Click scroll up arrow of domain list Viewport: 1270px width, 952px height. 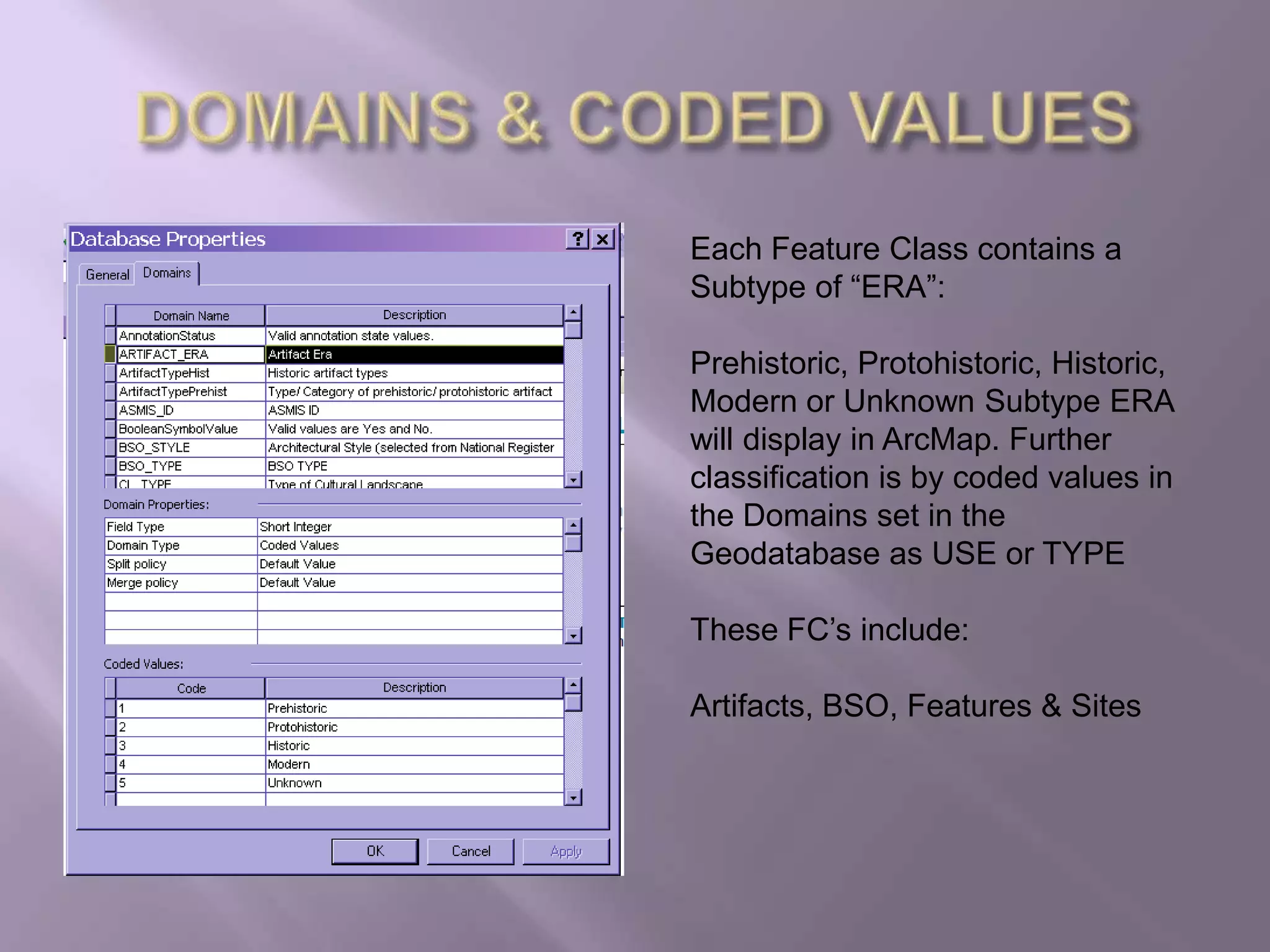[x=573, y=312]
